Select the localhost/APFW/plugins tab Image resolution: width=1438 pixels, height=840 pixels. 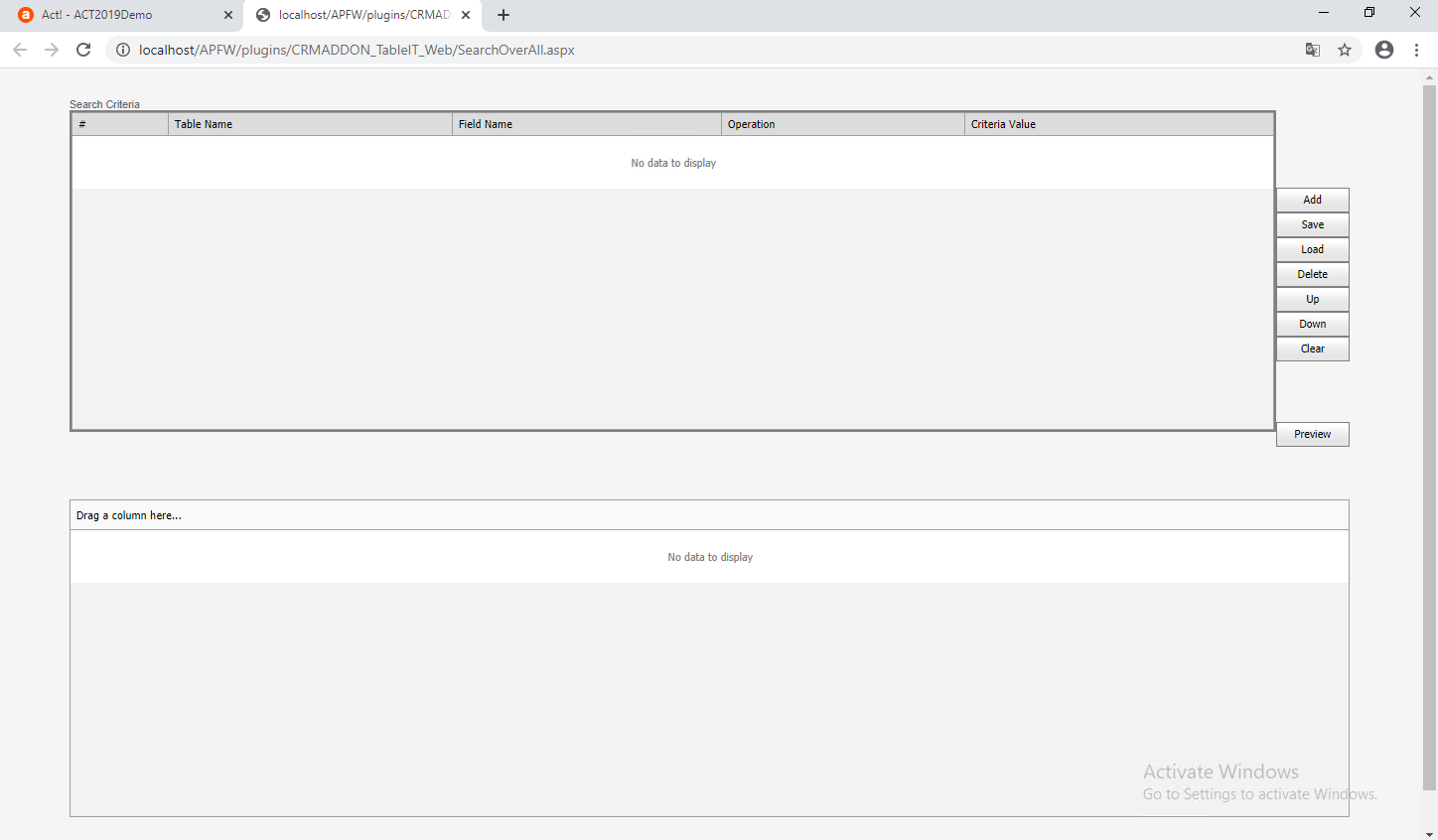click(363, 15)
